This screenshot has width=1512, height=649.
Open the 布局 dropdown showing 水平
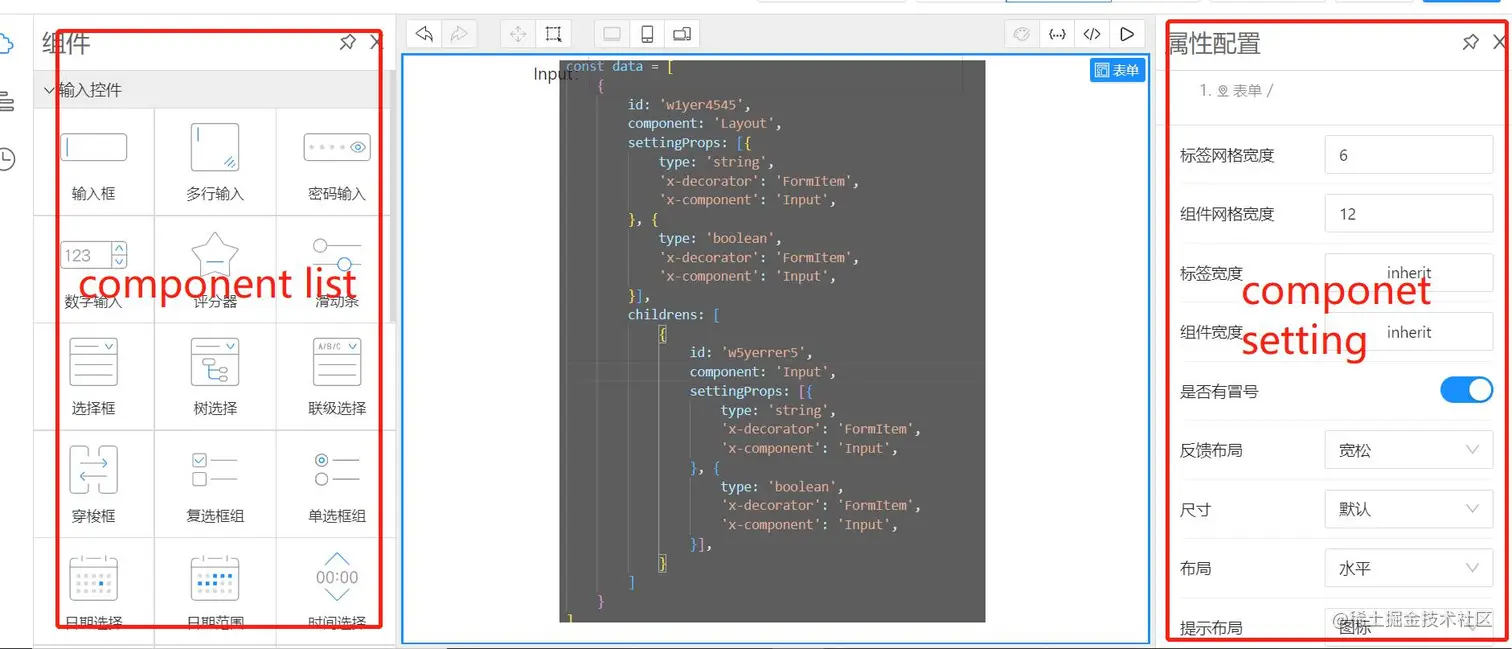coord(1408,568)
